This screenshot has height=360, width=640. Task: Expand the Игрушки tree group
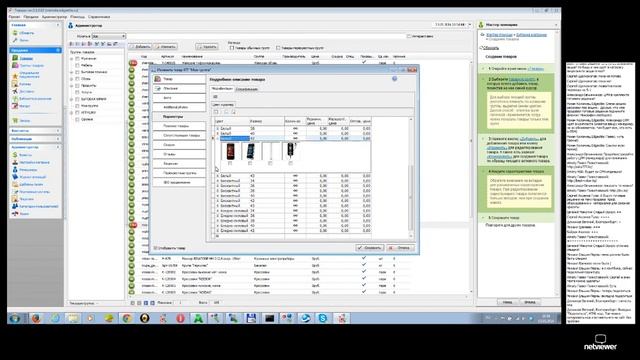(x=72, y=113)
